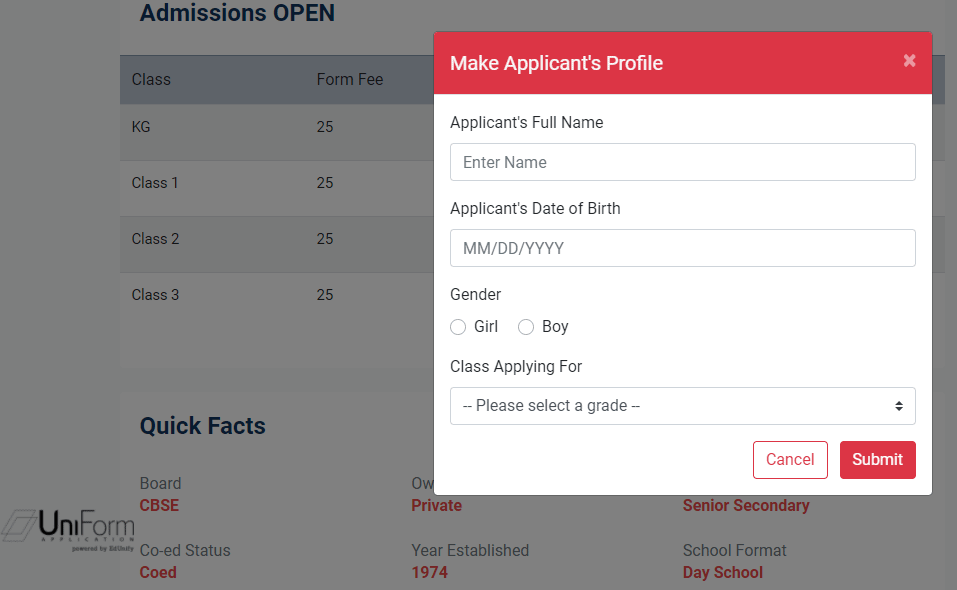Click the Class 1 row text
This screenshot has width=957, height=590.
(x=155, y=183)
